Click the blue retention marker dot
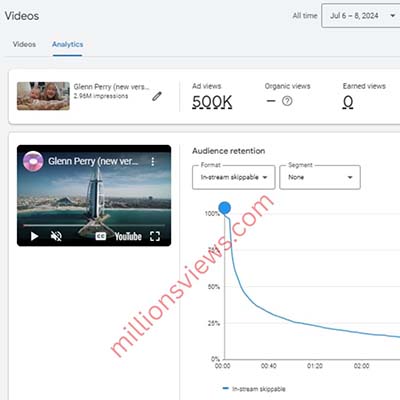 click(225, 208)
